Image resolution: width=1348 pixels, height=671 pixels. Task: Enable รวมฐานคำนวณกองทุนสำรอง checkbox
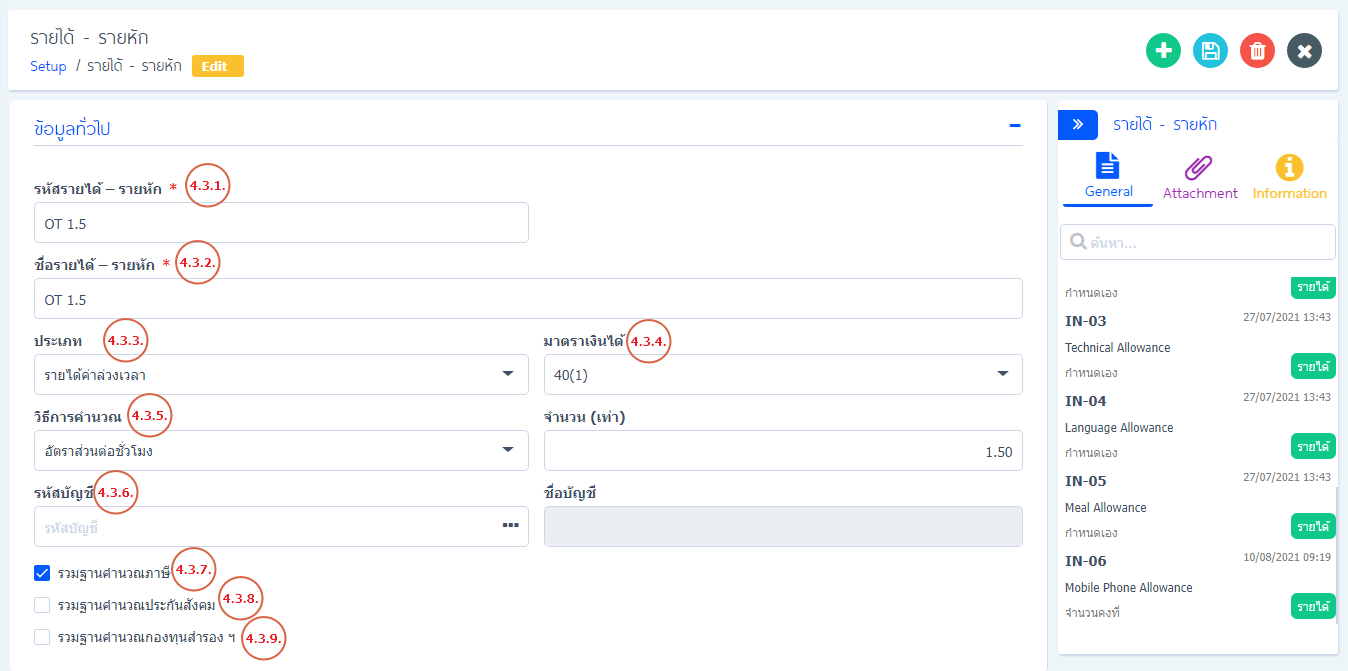pos(42,637)
